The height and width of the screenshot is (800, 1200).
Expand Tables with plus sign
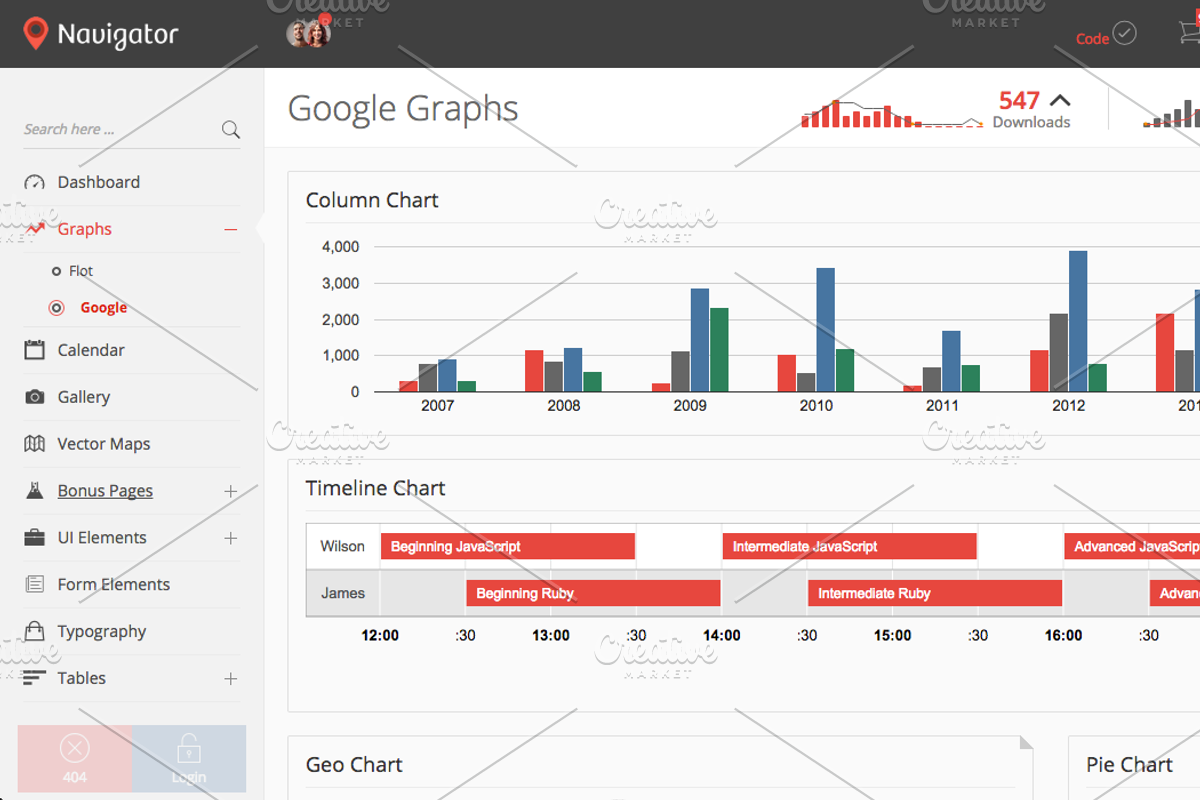click(x=231, y=678)
